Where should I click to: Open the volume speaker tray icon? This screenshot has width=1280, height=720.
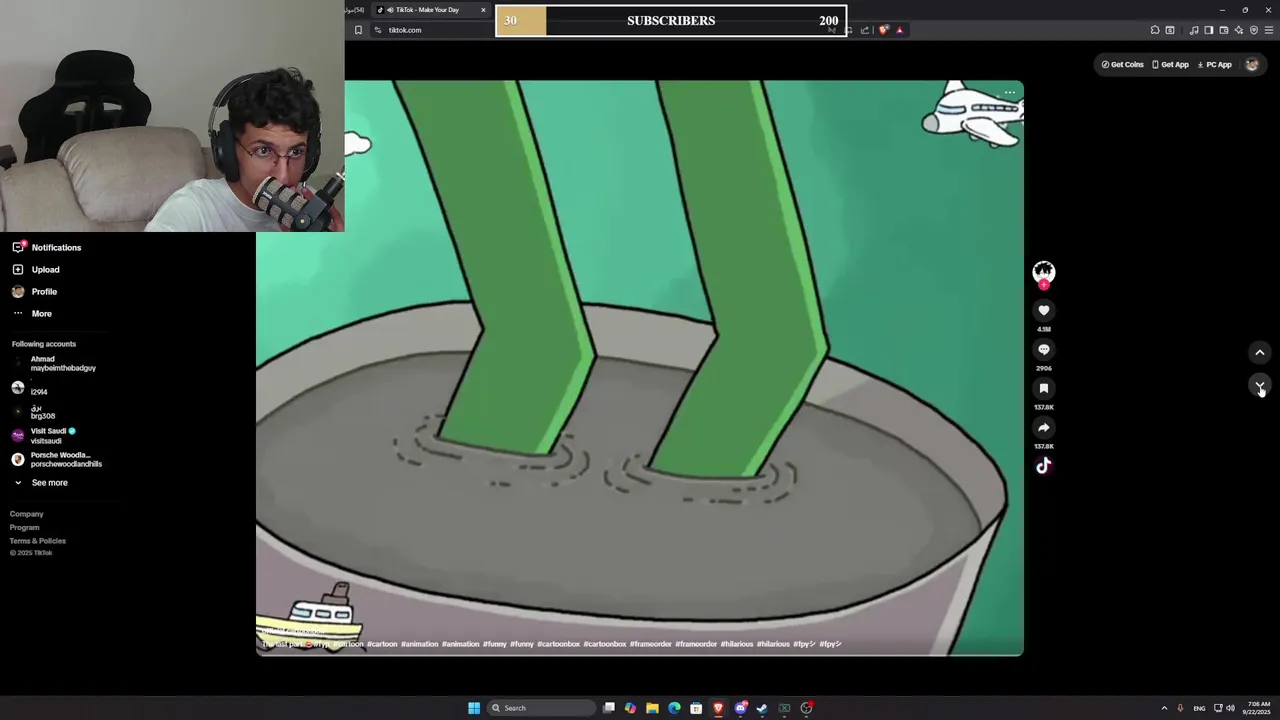click(1230, 708)
